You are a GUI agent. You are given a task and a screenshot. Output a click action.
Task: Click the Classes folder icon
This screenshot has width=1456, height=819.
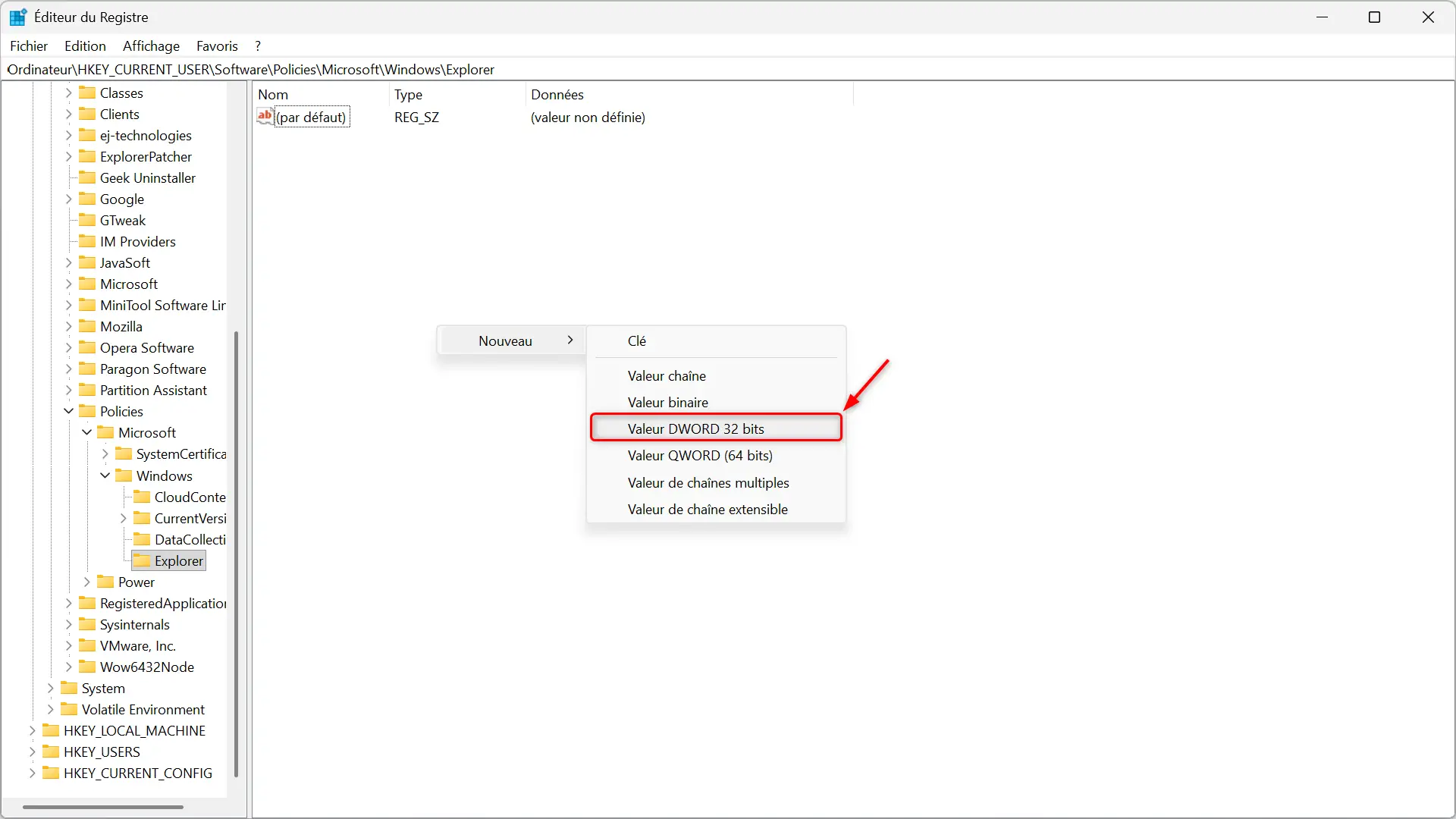[x=87, y=93]
